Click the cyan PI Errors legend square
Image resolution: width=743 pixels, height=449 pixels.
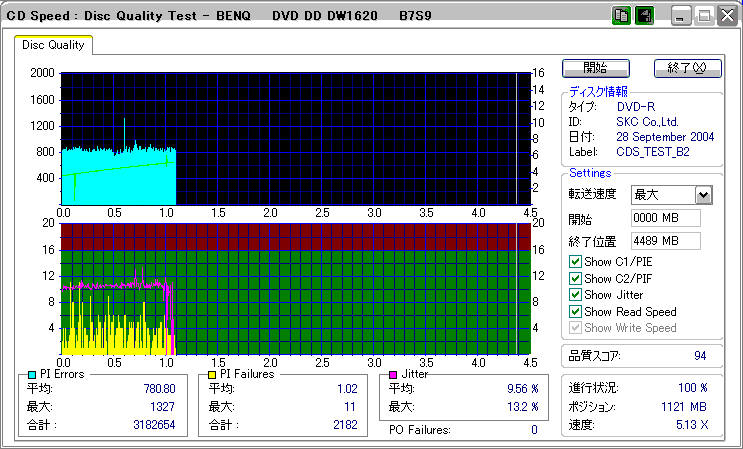(32, 374)
